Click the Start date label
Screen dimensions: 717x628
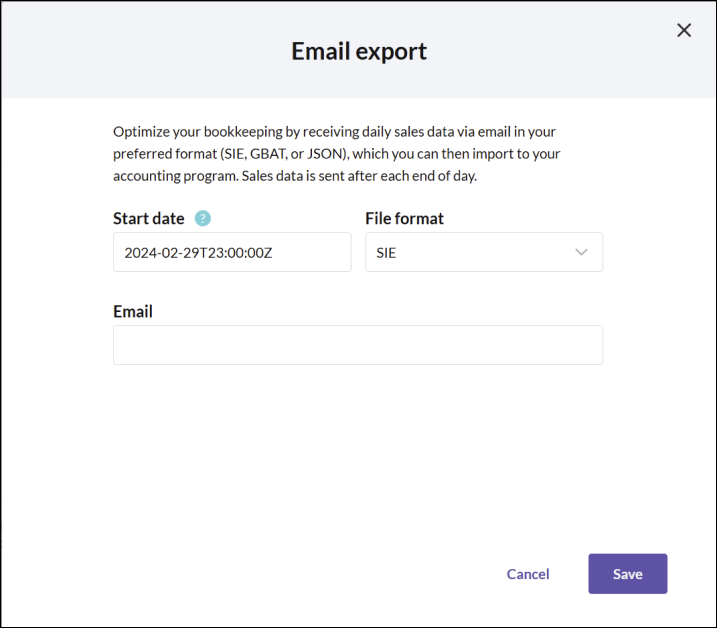click(149, 218)
